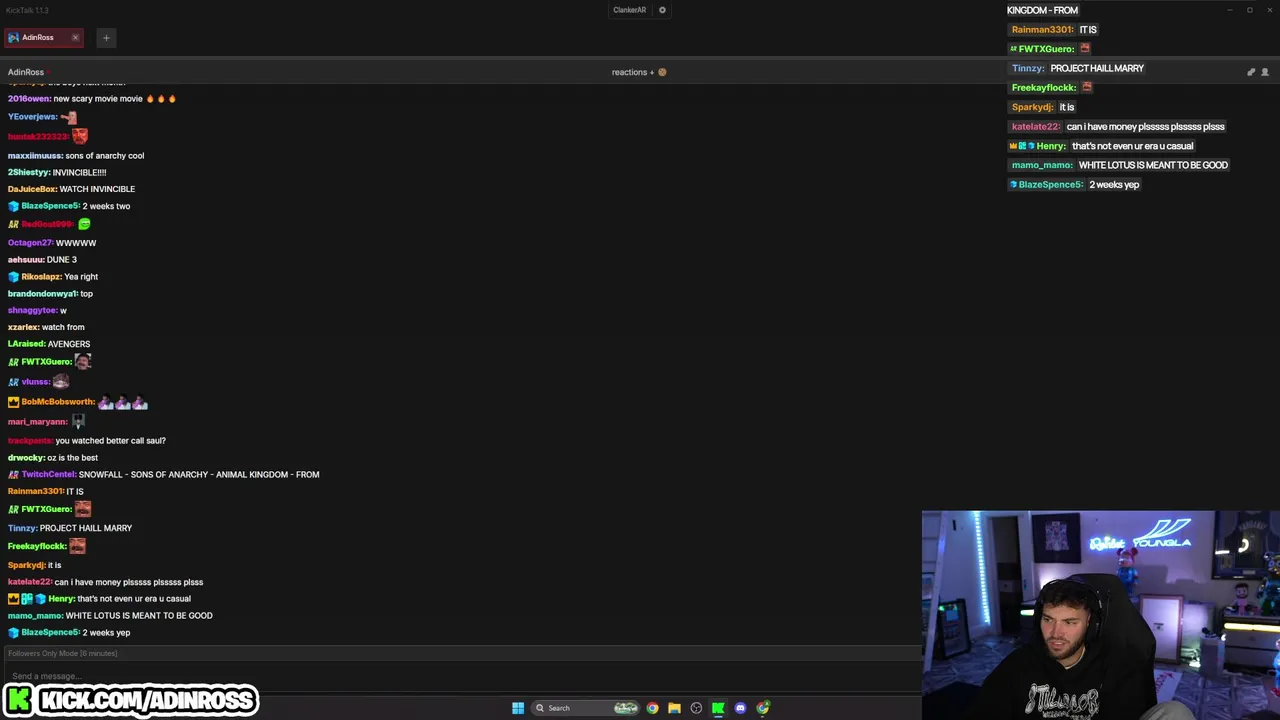The height and width of the screenshot is (720, 1280).
Task: Click username mamo_mamo in main chat
Action: [35, 616]
